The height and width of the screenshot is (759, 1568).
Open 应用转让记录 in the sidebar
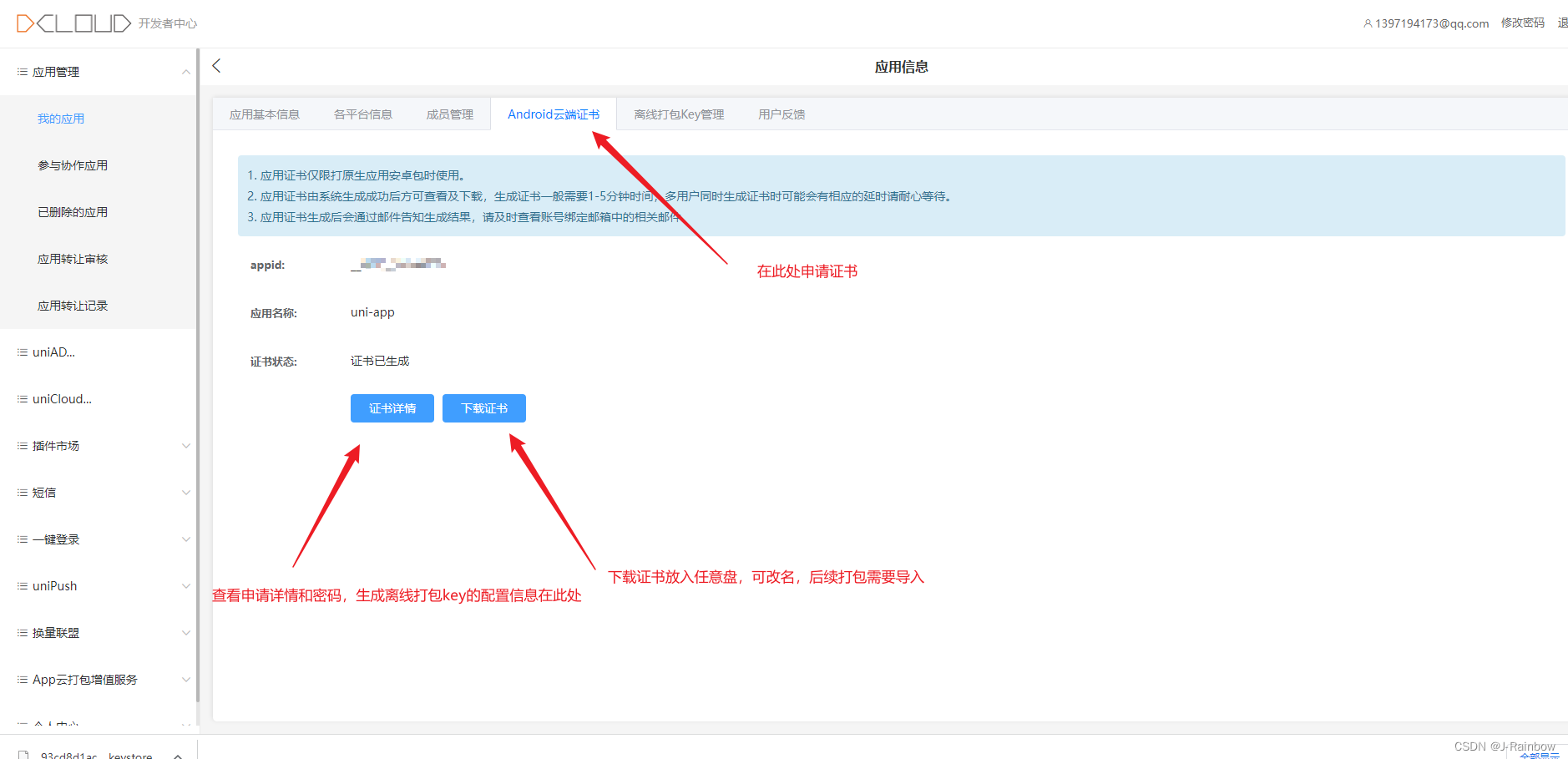73,306
